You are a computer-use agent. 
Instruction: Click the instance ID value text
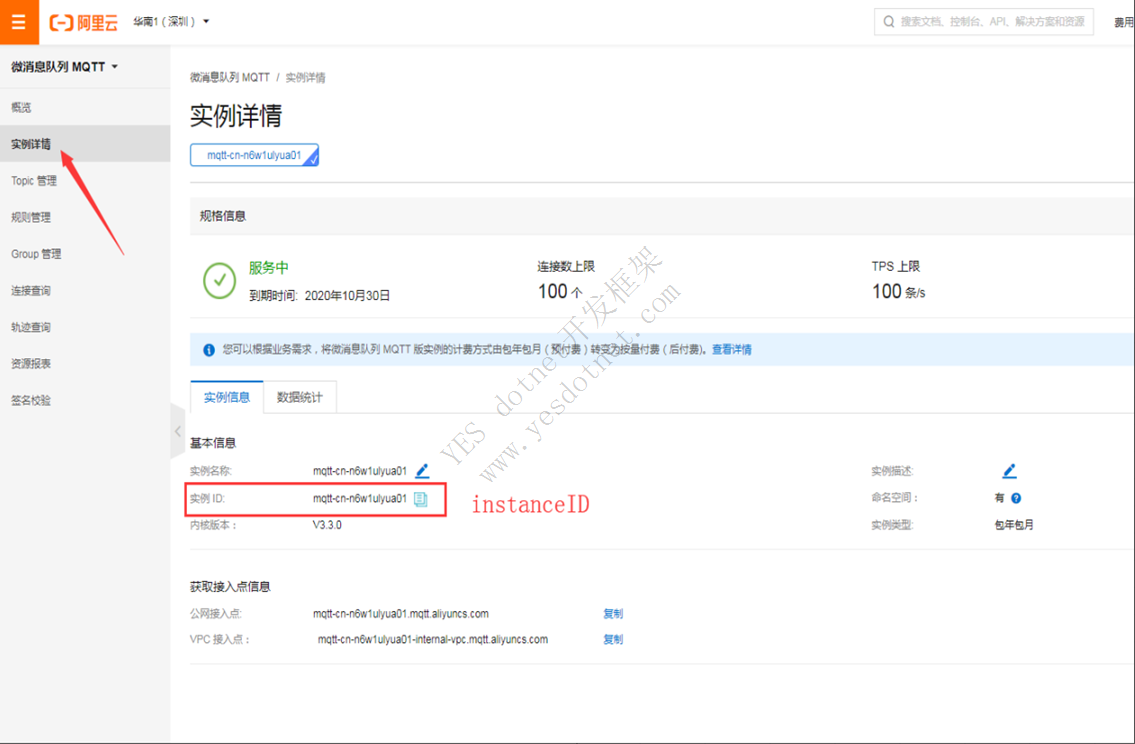pyautogui.click(x=360, y=499)
